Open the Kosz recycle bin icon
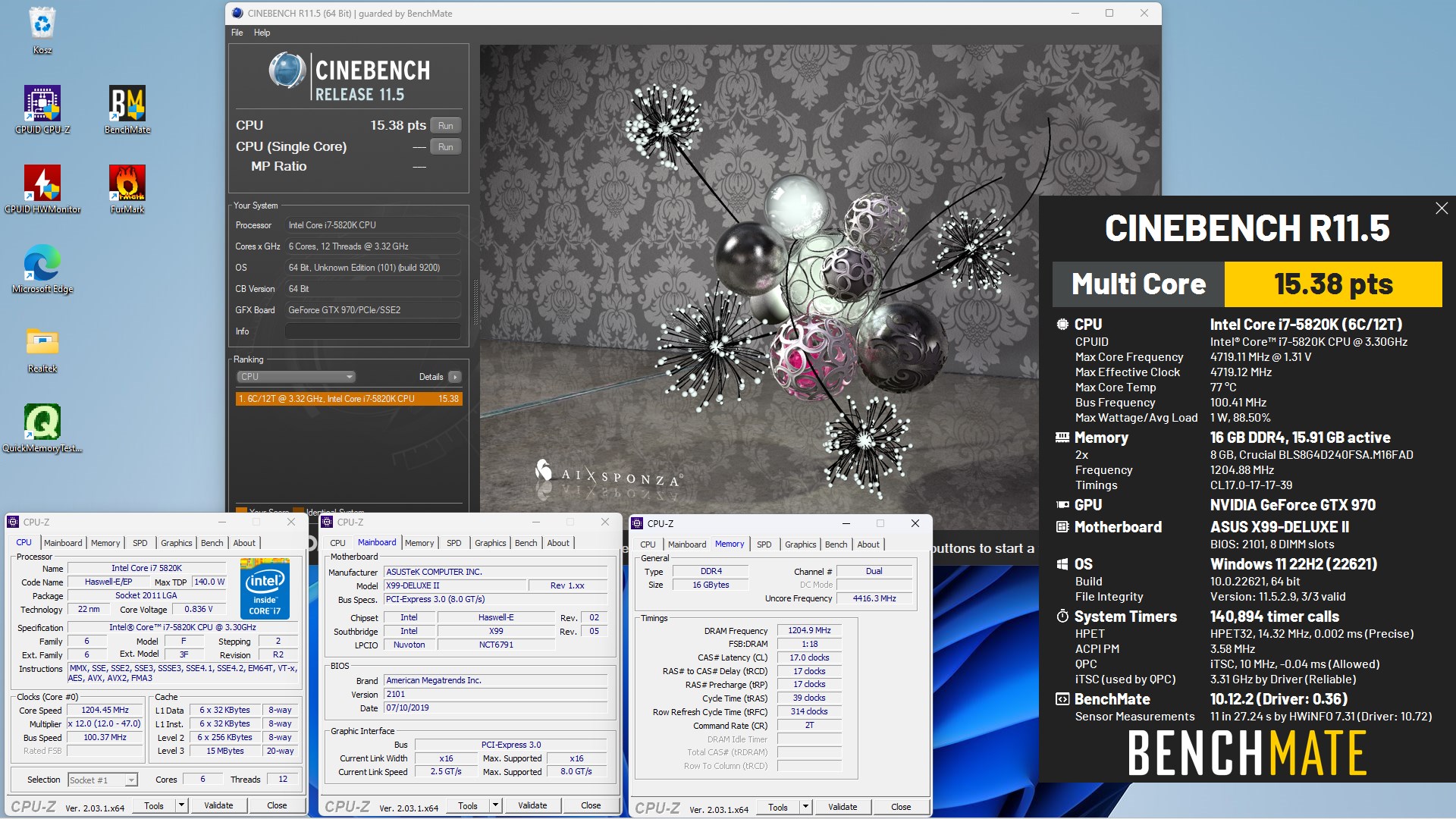The height and width of the screenshot is (819, 1456). (x=42, y=30)
